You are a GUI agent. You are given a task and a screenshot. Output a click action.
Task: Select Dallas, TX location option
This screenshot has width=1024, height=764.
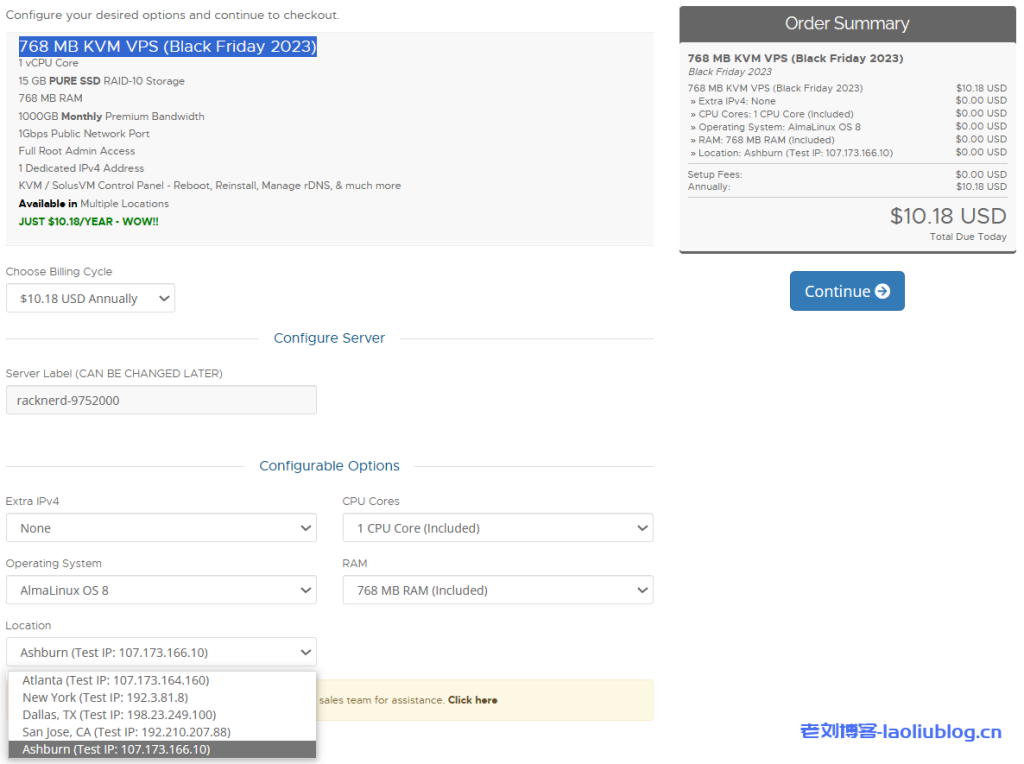tap(119, 715)
